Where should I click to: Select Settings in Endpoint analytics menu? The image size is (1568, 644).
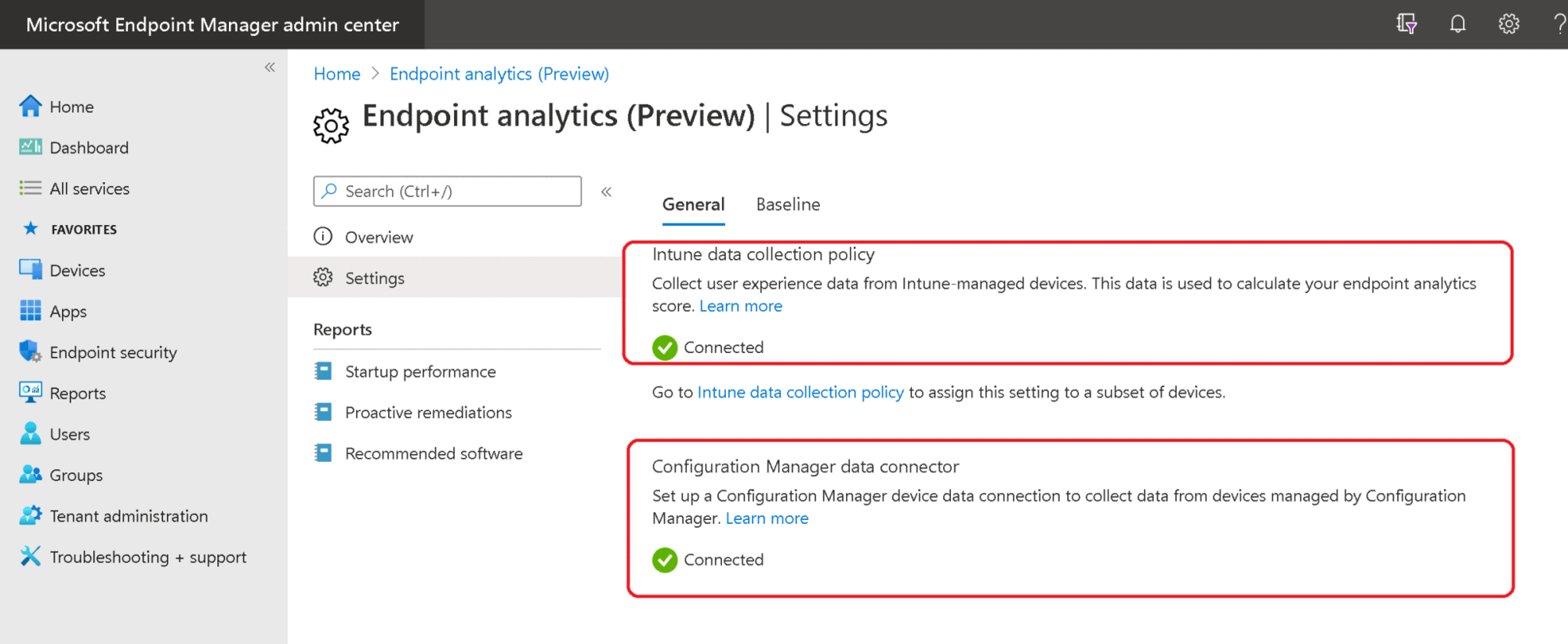[x=375, y=278]
